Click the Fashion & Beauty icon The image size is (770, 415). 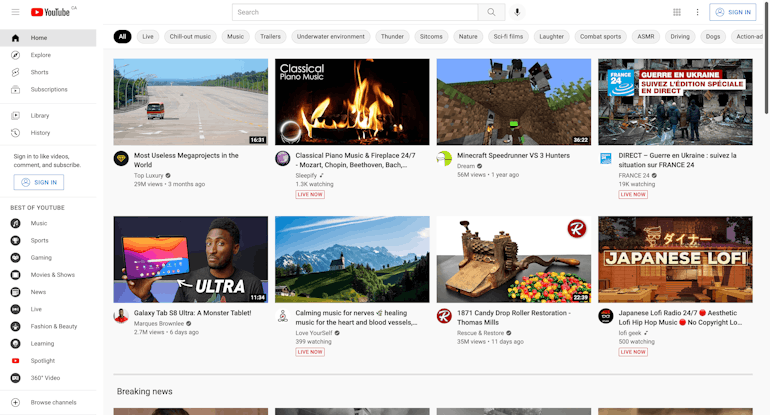(x=16, y=326)
